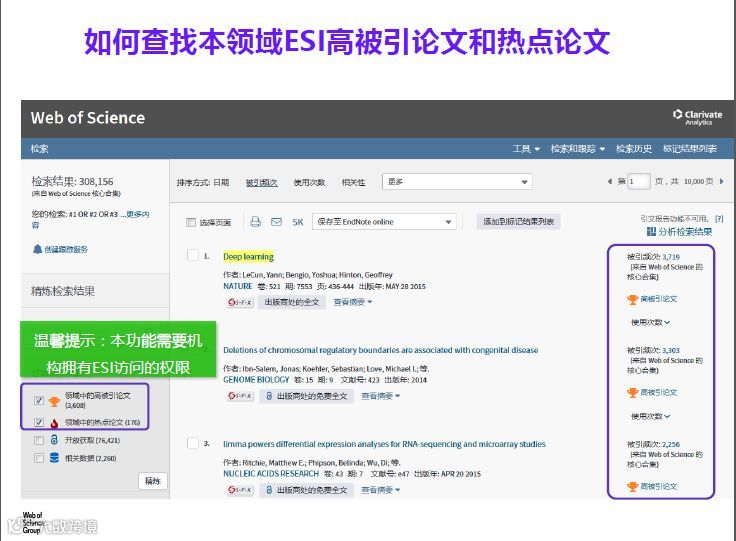Expand view abstract for limma article
The width and height of the screenshot is (736, 541).
[380, 490]
